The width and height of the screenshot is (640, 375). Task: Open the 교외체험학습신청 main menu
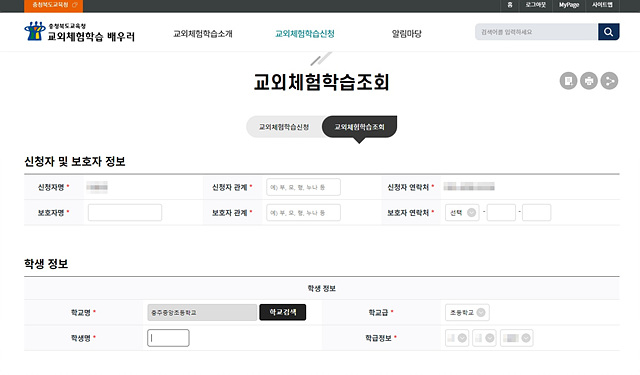[x=305, y=34]
